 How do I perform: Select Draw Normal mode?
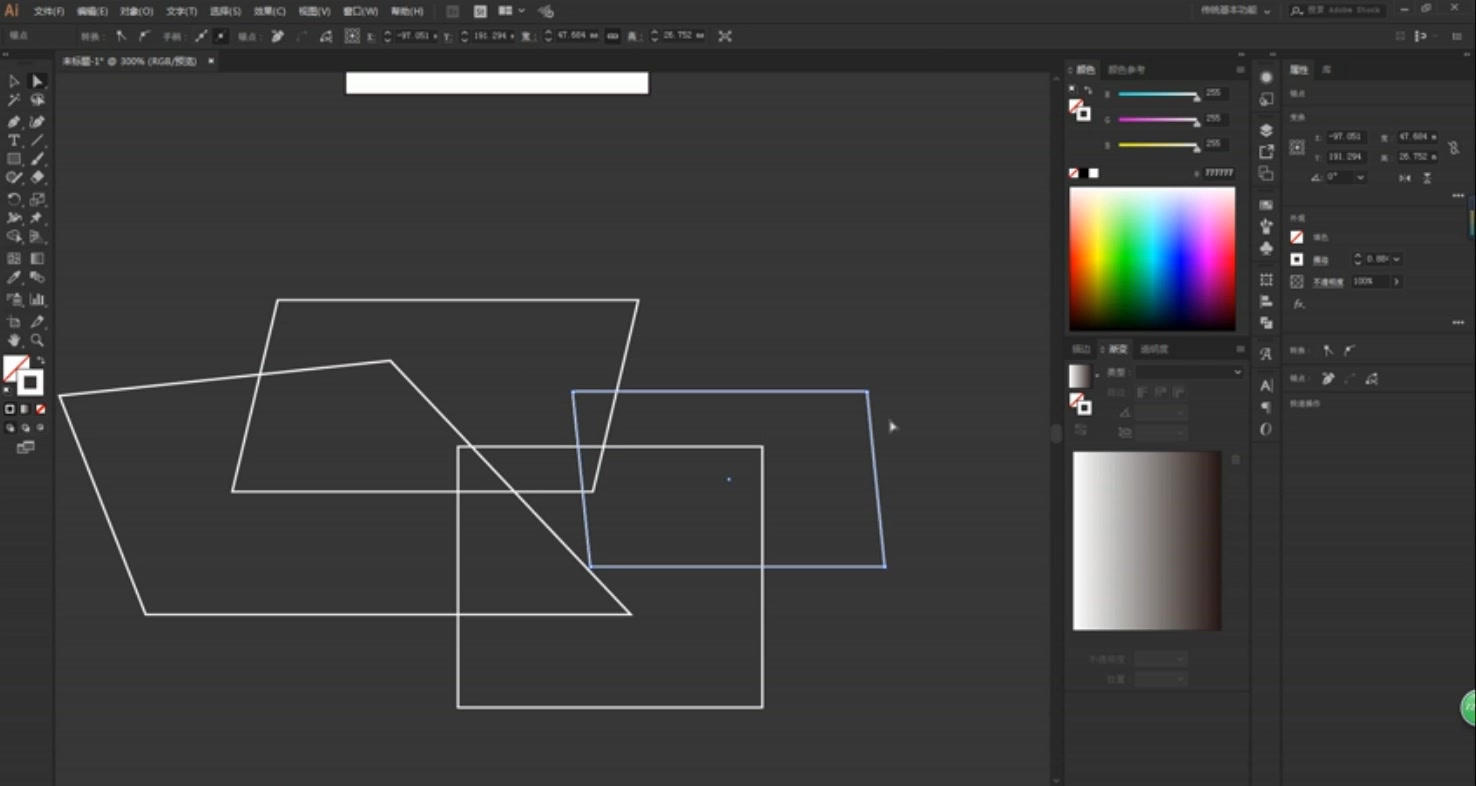click(10, 427)
